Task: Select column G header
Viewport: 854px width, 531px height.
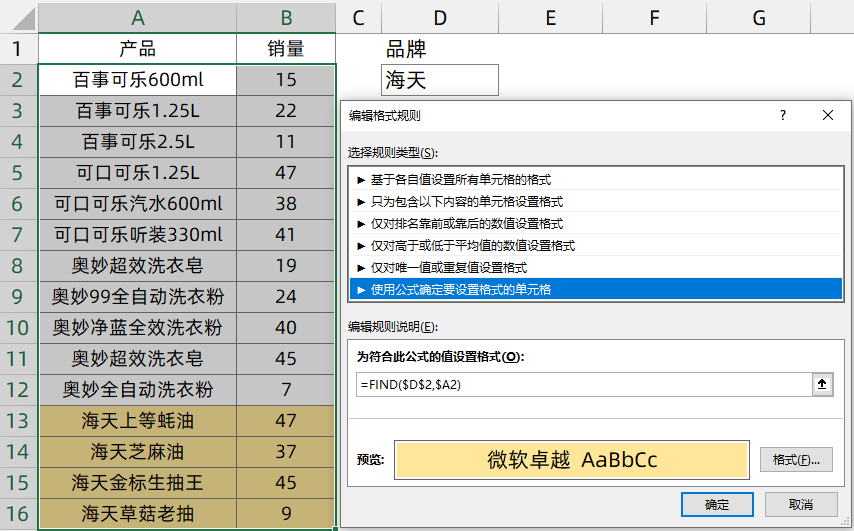Action: tap(759, 18)
